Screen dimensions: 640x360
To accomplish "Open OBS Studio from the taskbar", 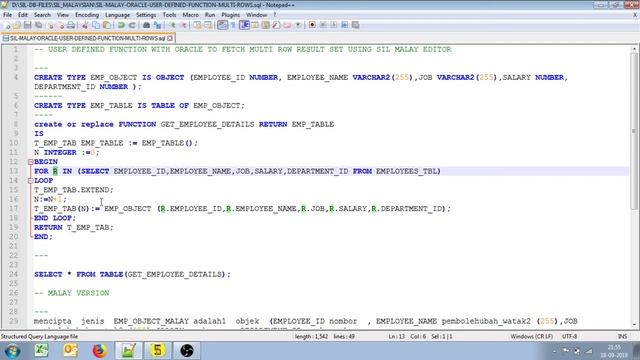I will pyautogui.click(x=187, y=351).
